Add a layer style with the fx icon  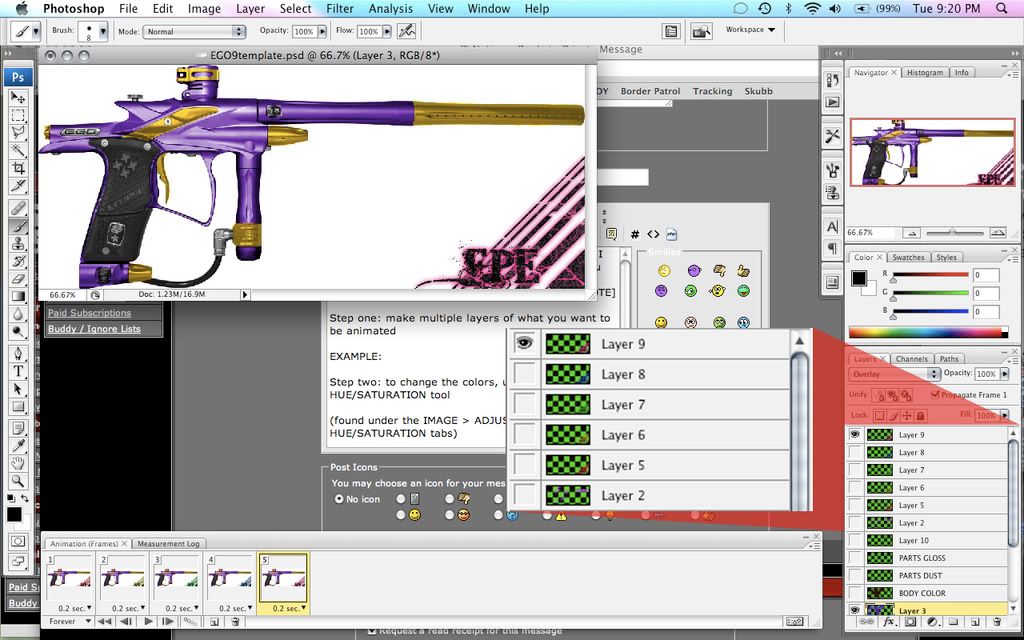889,622
